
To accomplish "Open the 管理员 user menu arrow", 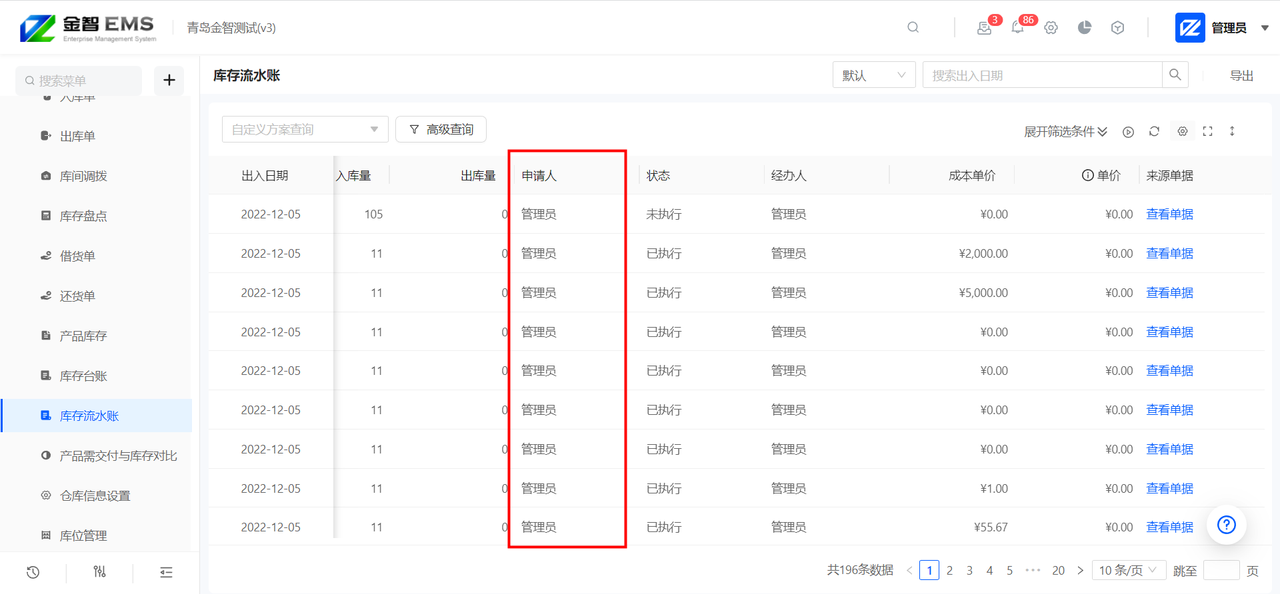I will (x=1264, y=28).
